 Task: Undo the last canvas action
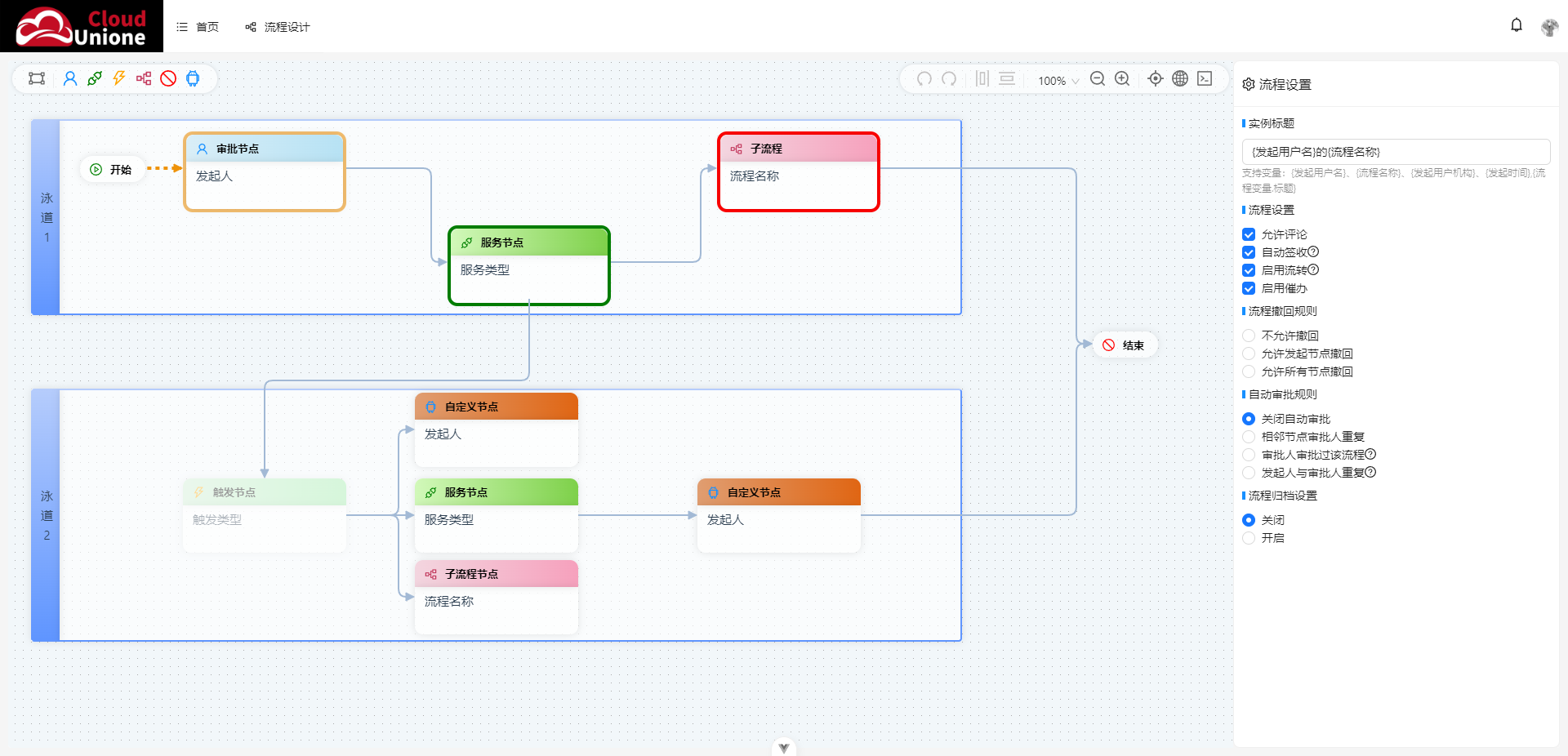click(924, 78)
